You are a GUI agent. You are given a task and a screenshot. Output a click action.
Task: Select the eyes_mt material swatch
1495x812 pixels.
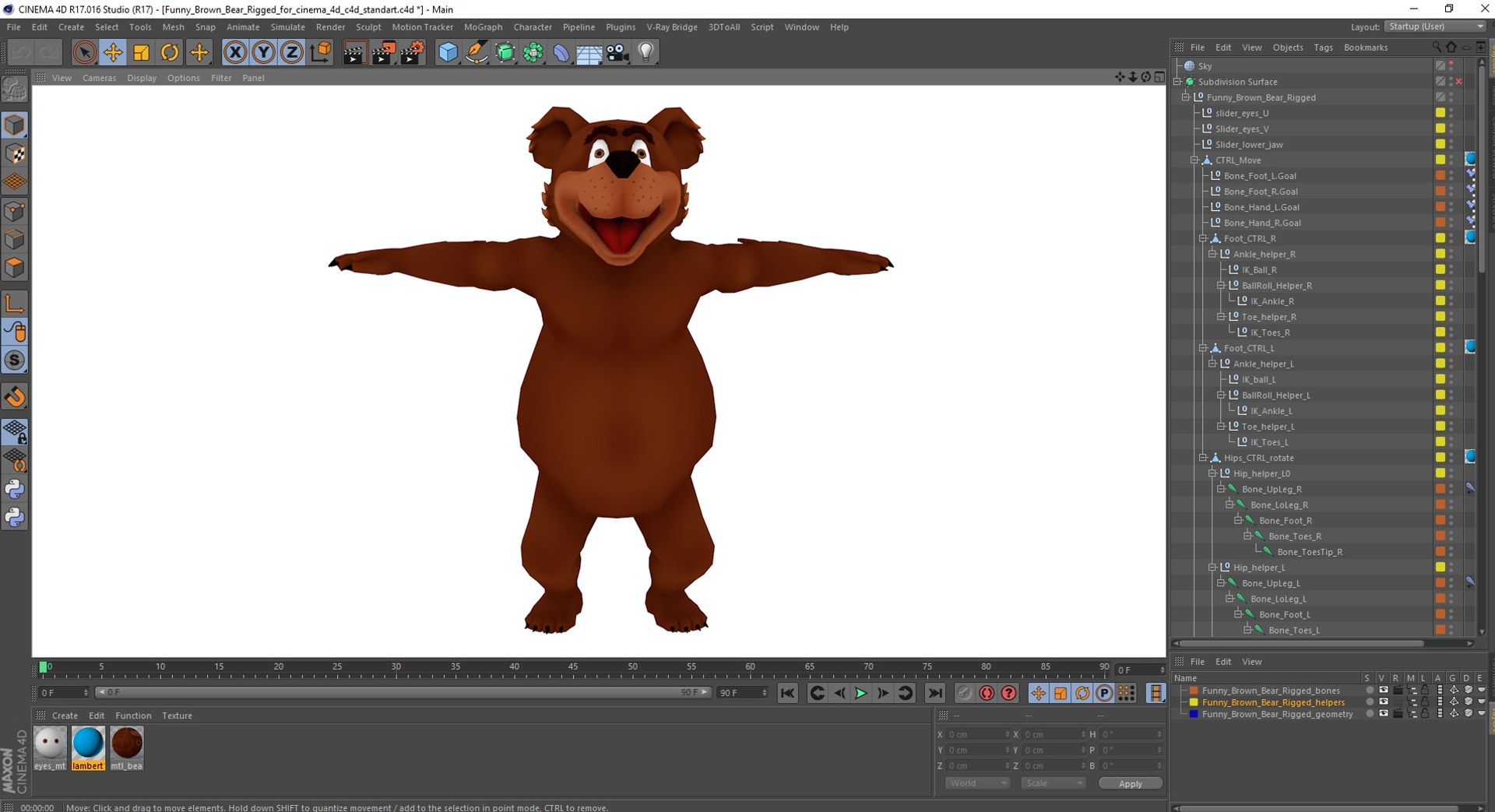coord(51,747)
